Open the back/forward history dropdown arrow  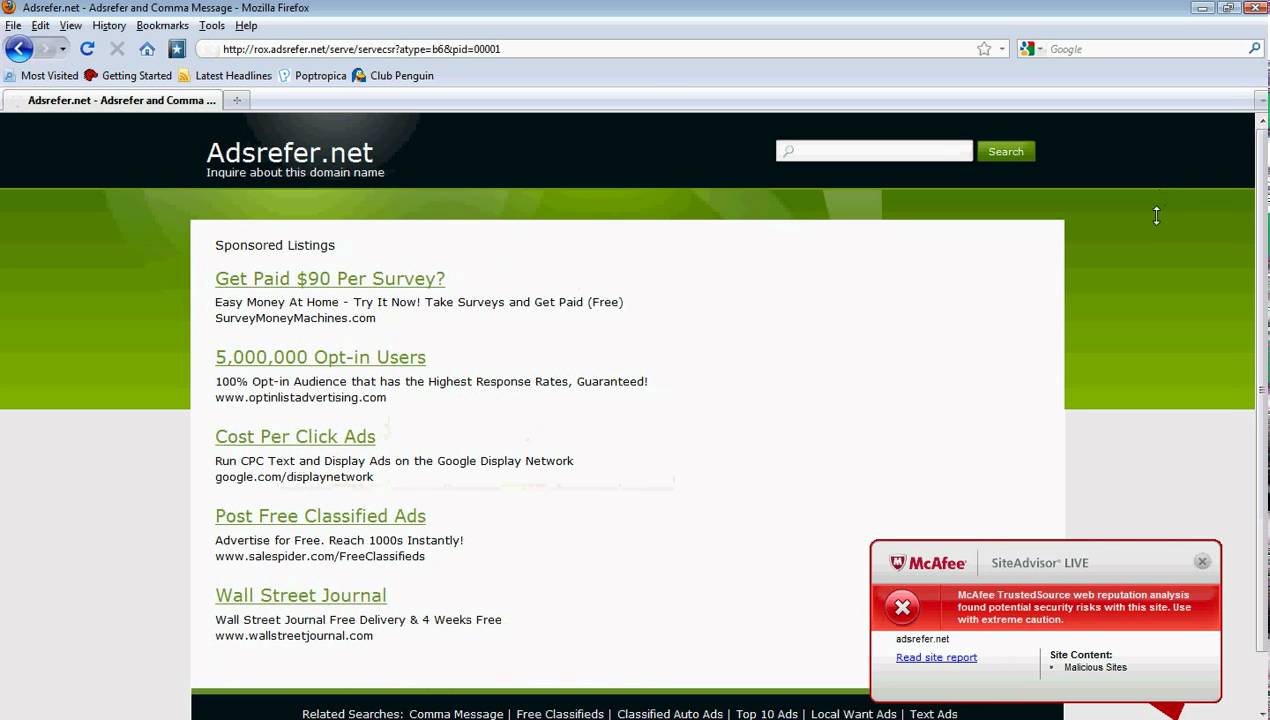[62, 49]
